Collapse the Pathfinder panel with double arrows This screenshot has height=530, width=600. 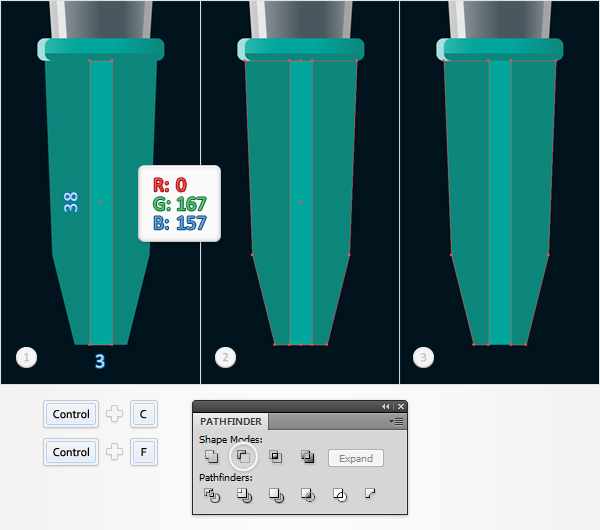click(385, 406)
